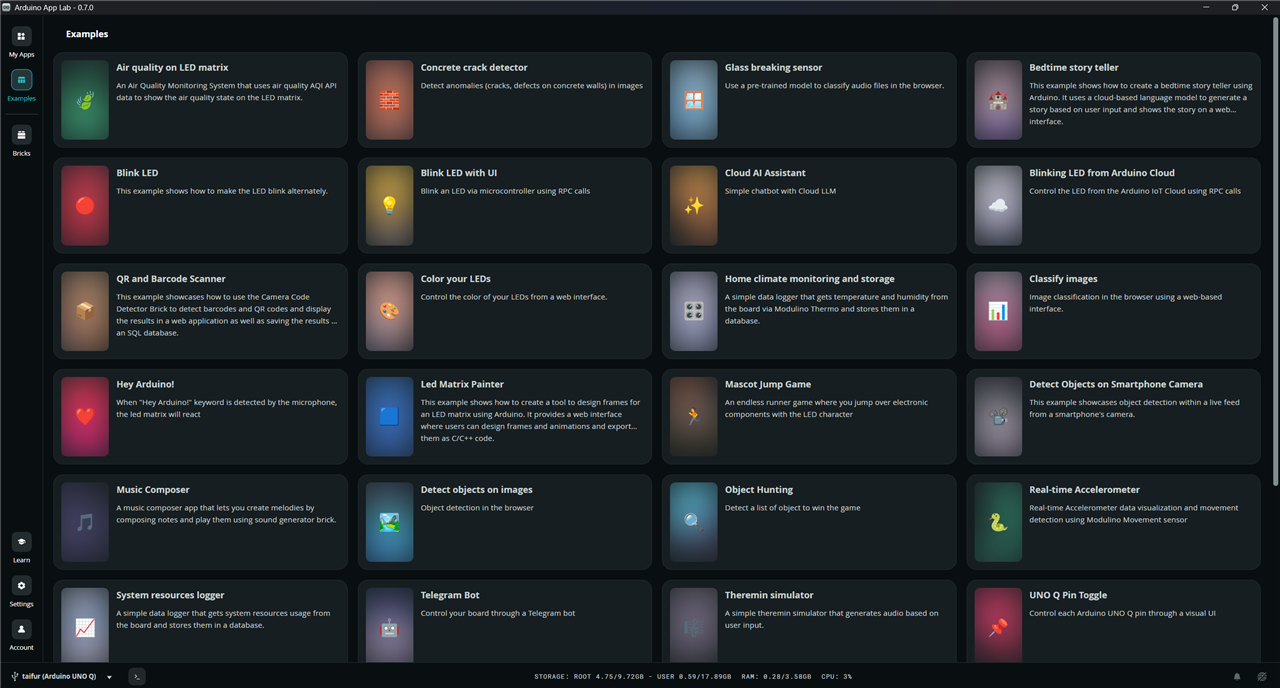This screenshot has height=688, width=1280.
Task: Click 'Control your board through a Telegram bot'
Action: click(x=498, y=613)
